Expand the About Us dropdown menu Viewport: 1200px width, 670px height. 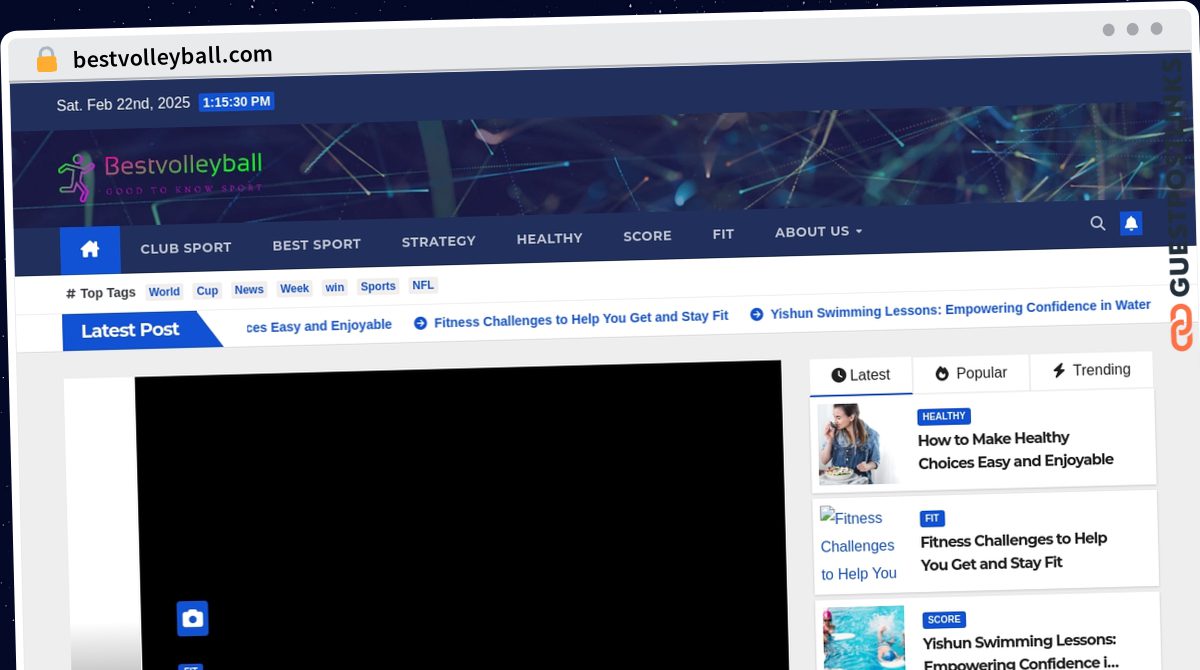818,232
